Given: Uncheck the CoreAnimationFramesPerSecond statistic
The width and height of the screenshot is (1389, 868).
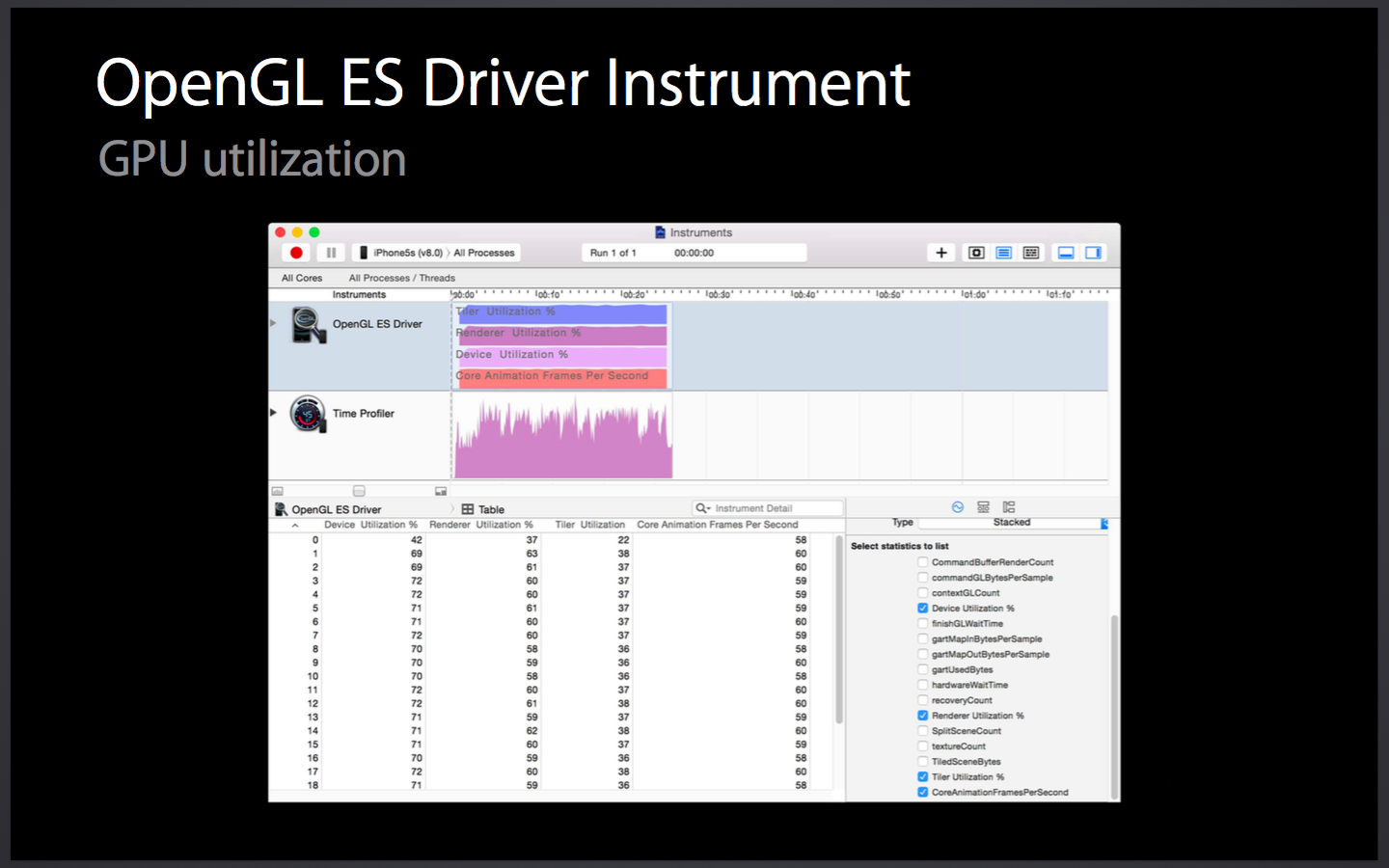Looking at the screenshot, I should [x=923, y=793].
